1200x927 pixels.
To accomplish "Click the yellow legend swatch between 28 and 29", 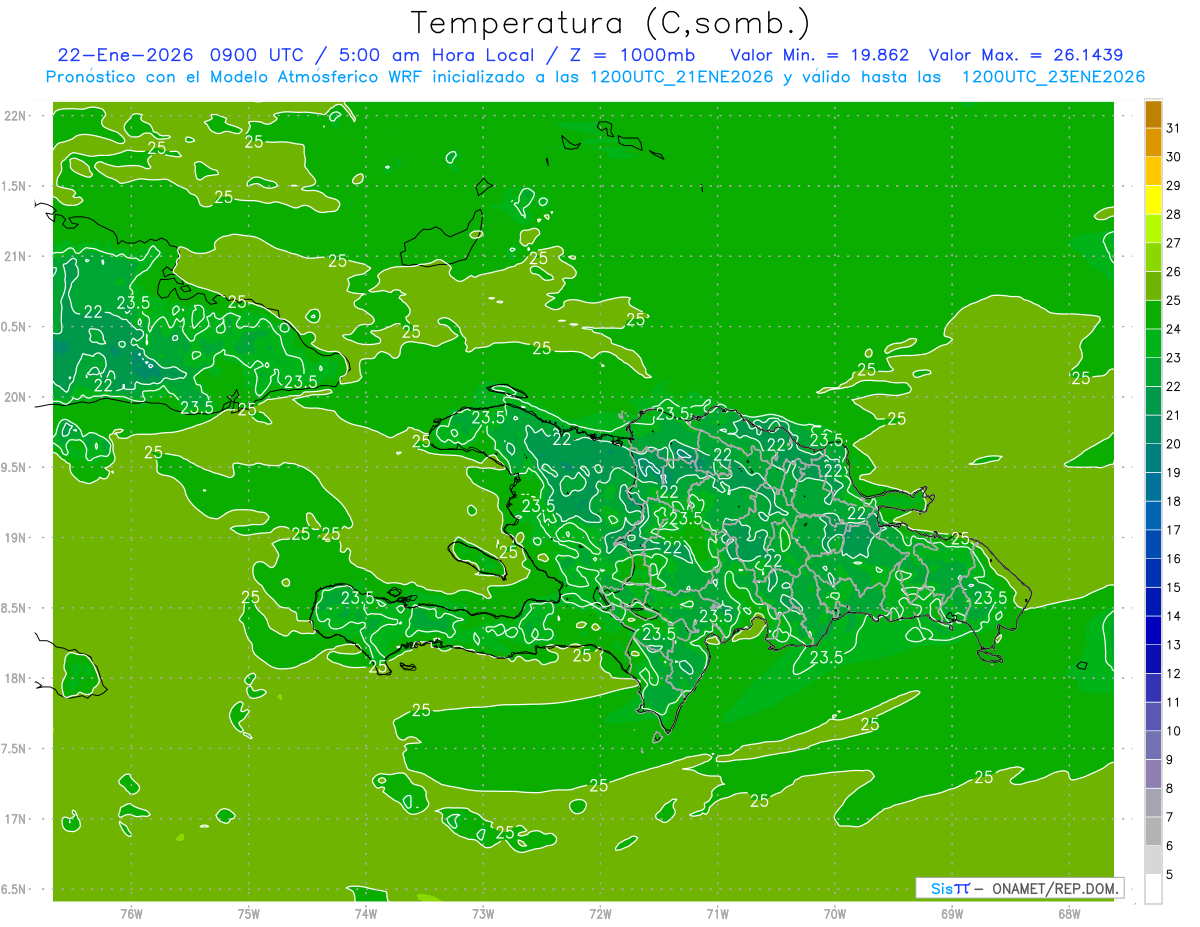I will [1153, 199].
